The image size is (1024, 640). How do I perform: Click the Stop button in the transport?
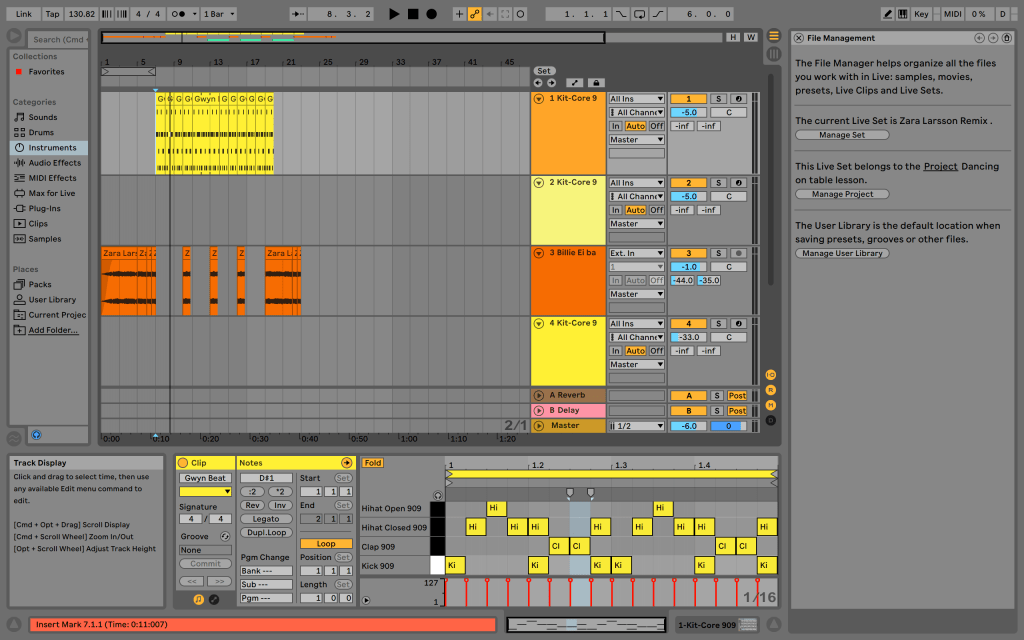[413, 14]
